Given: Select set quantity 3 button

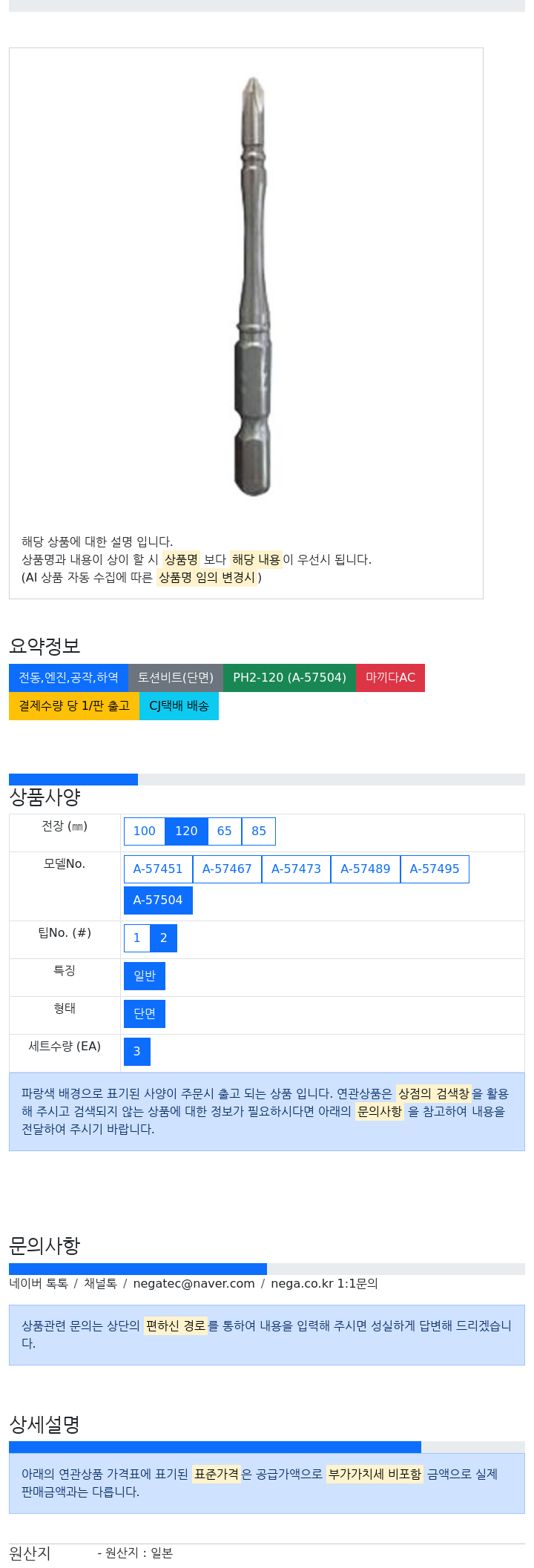Looking at the screenshot, I should pyautogui.click(x=137, y=1051).
